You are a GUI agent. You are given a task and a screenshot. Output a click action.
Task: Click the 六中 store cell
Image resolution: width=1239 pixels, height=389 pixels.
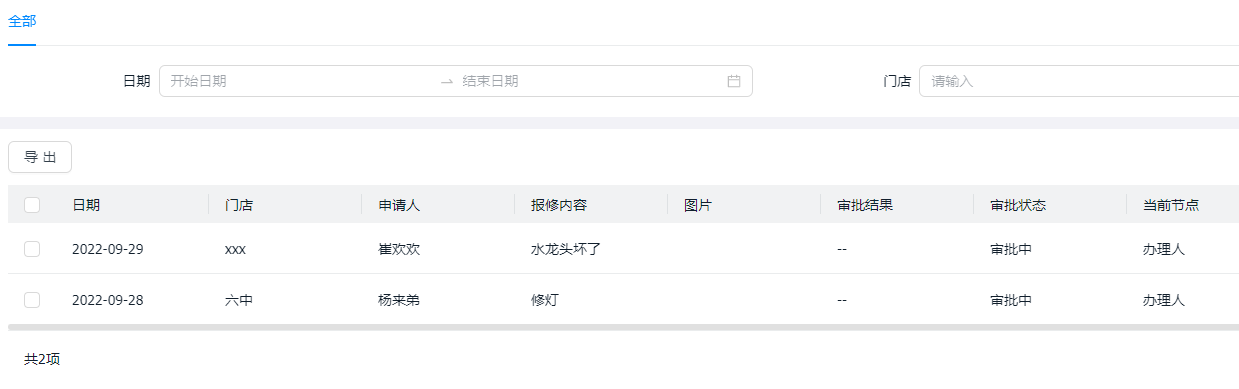click(239, 299)
